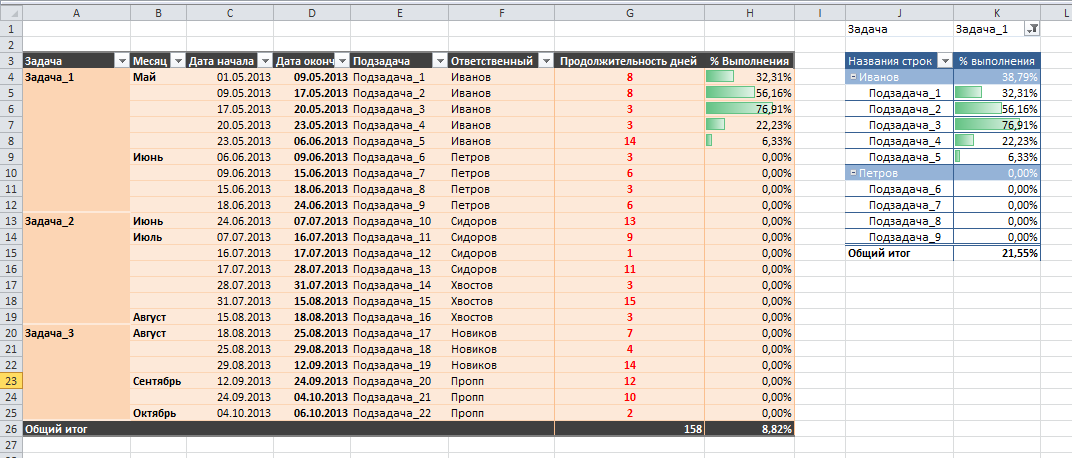Screen dimensions: 1072x458
Task: Open the Дата оконч filter dropdown
Action: click(x=342, y=61)
